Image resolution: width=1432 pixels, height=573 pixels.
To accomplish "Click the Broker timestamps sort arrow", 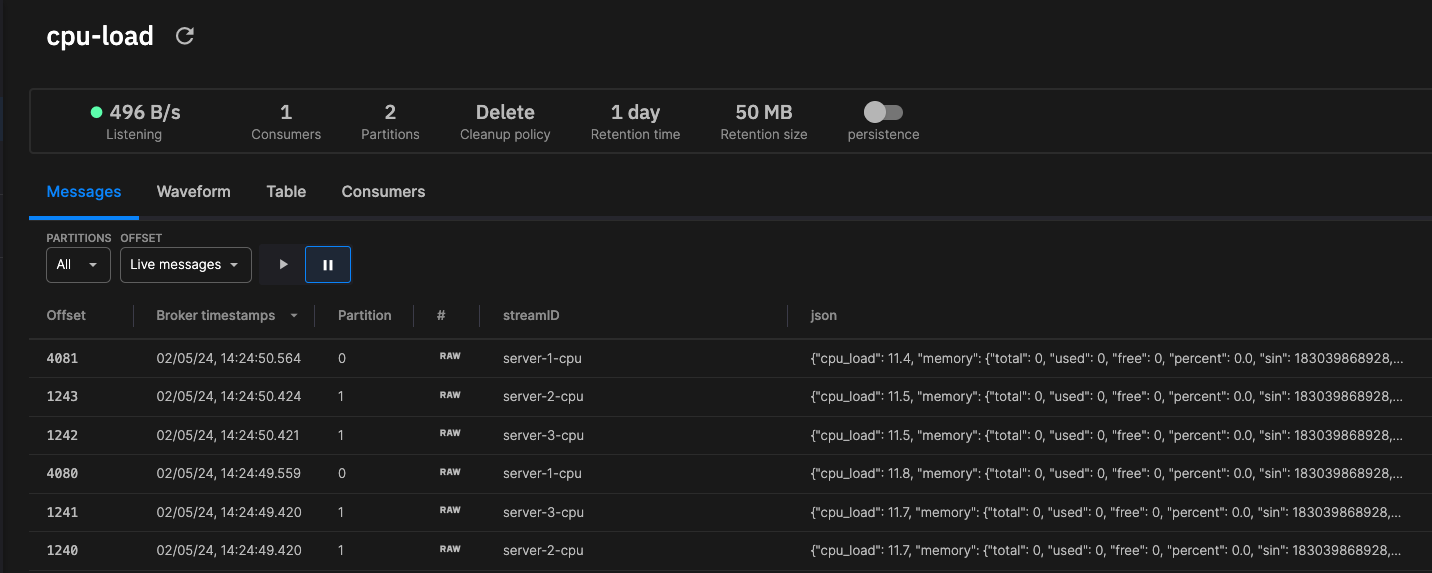I will [x=294, y=316].
